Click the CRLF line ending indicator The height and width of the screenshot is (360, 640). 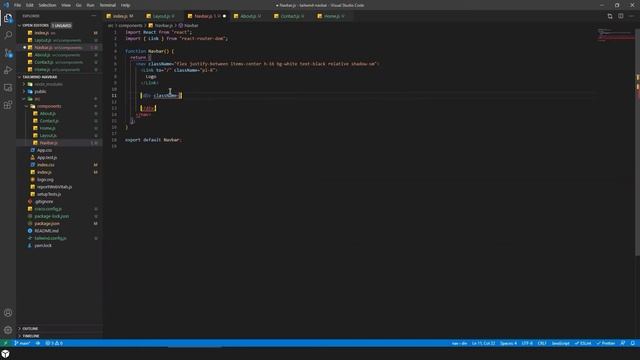(542, 343)
